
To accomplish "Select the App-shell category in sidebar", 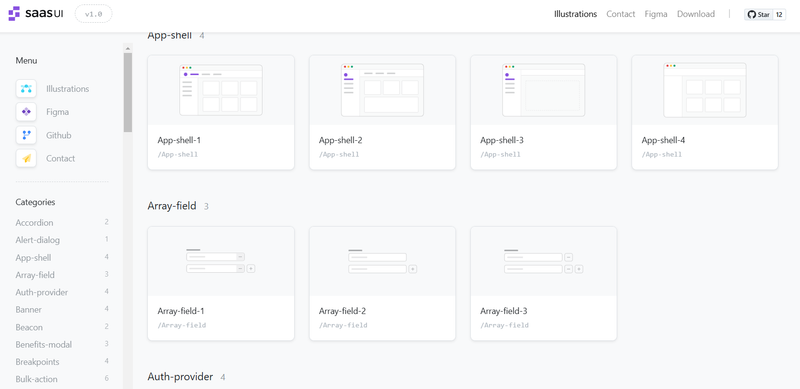I will [x=33, y=258].
